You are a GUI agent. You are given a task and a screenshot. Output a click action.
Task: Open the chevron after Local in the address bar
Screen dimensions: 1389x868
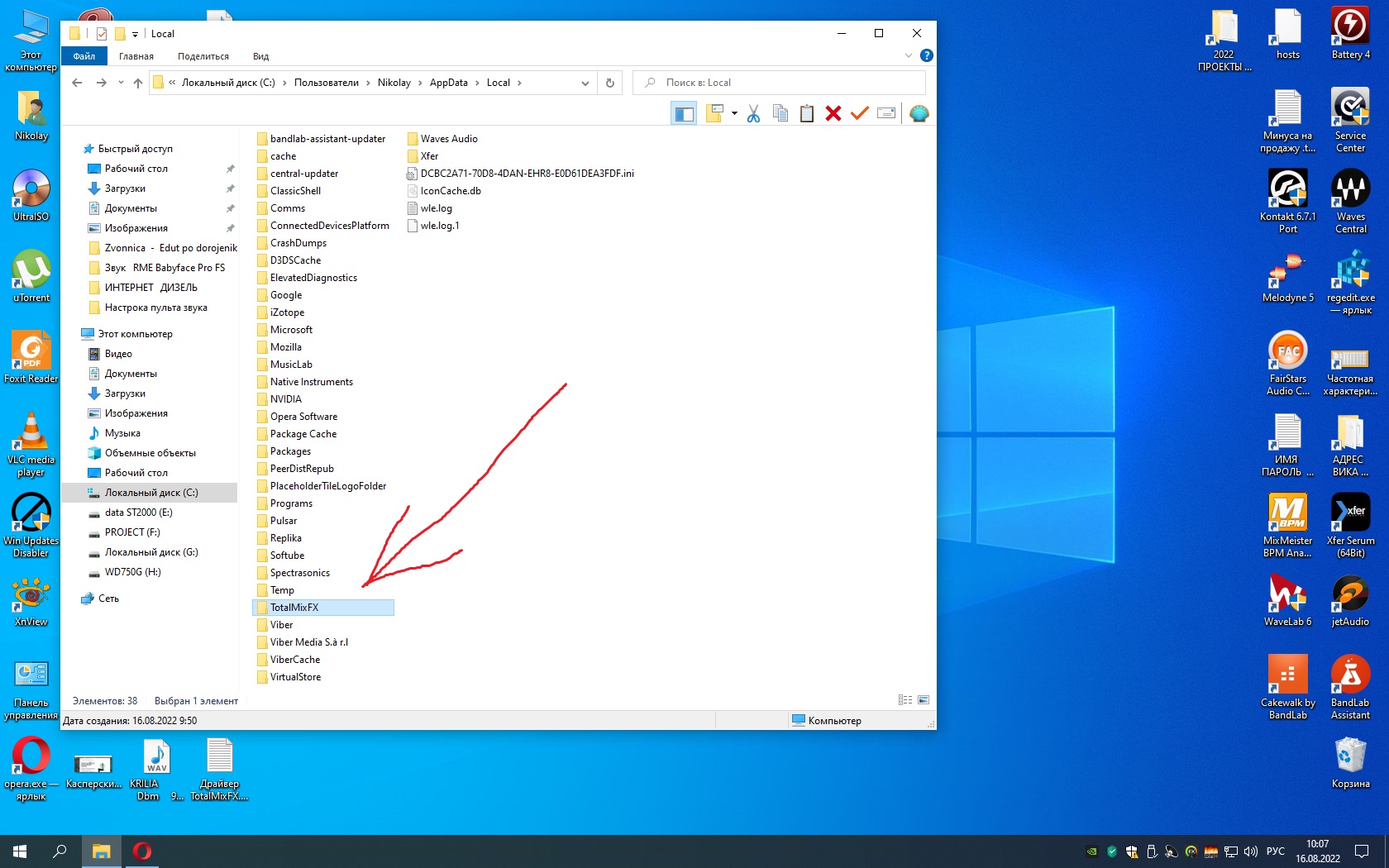point(519,83)
